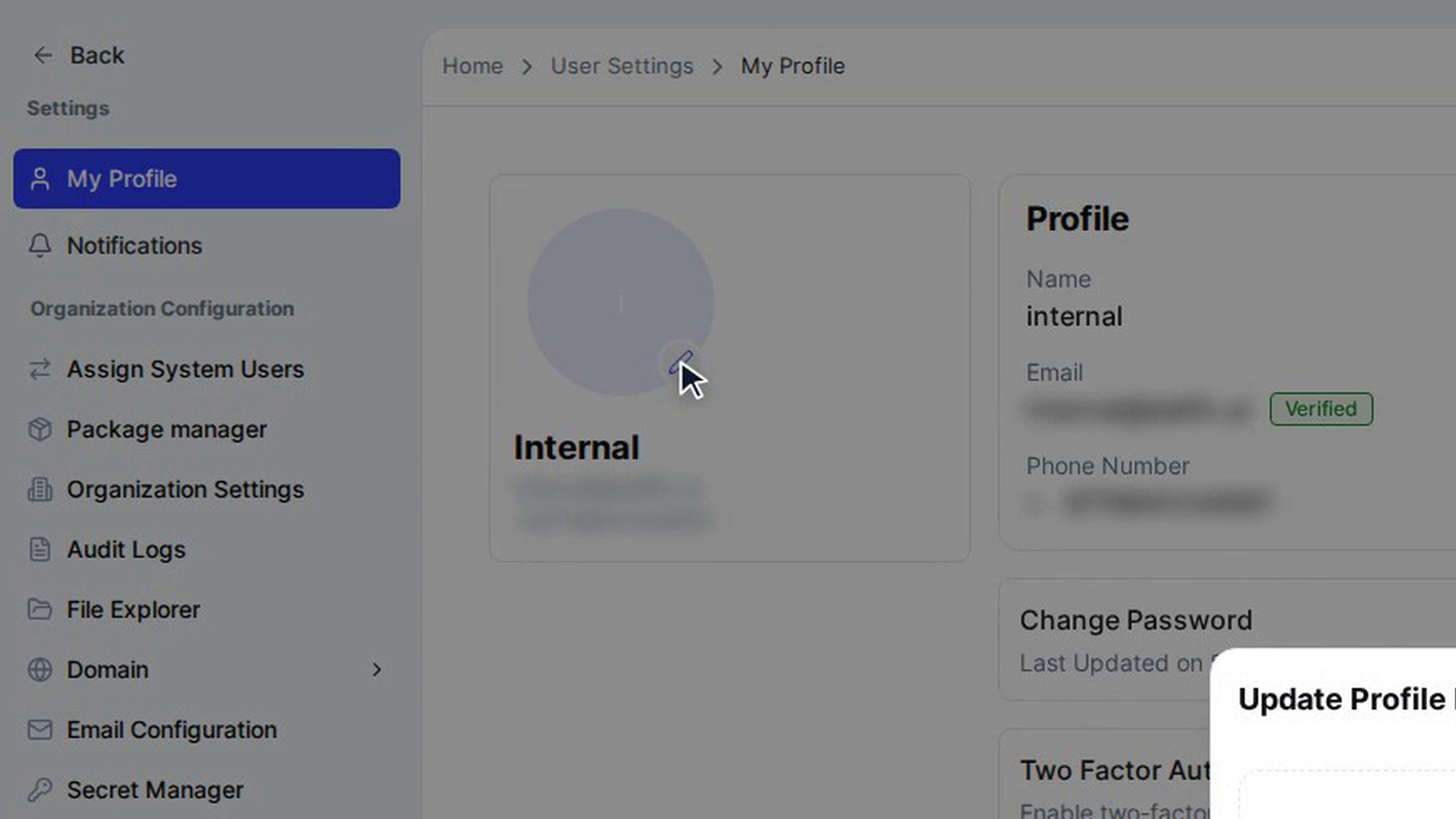1456x819 pixels.
Task: Open File Explorer from sidebar
Action: coord(206,609)
